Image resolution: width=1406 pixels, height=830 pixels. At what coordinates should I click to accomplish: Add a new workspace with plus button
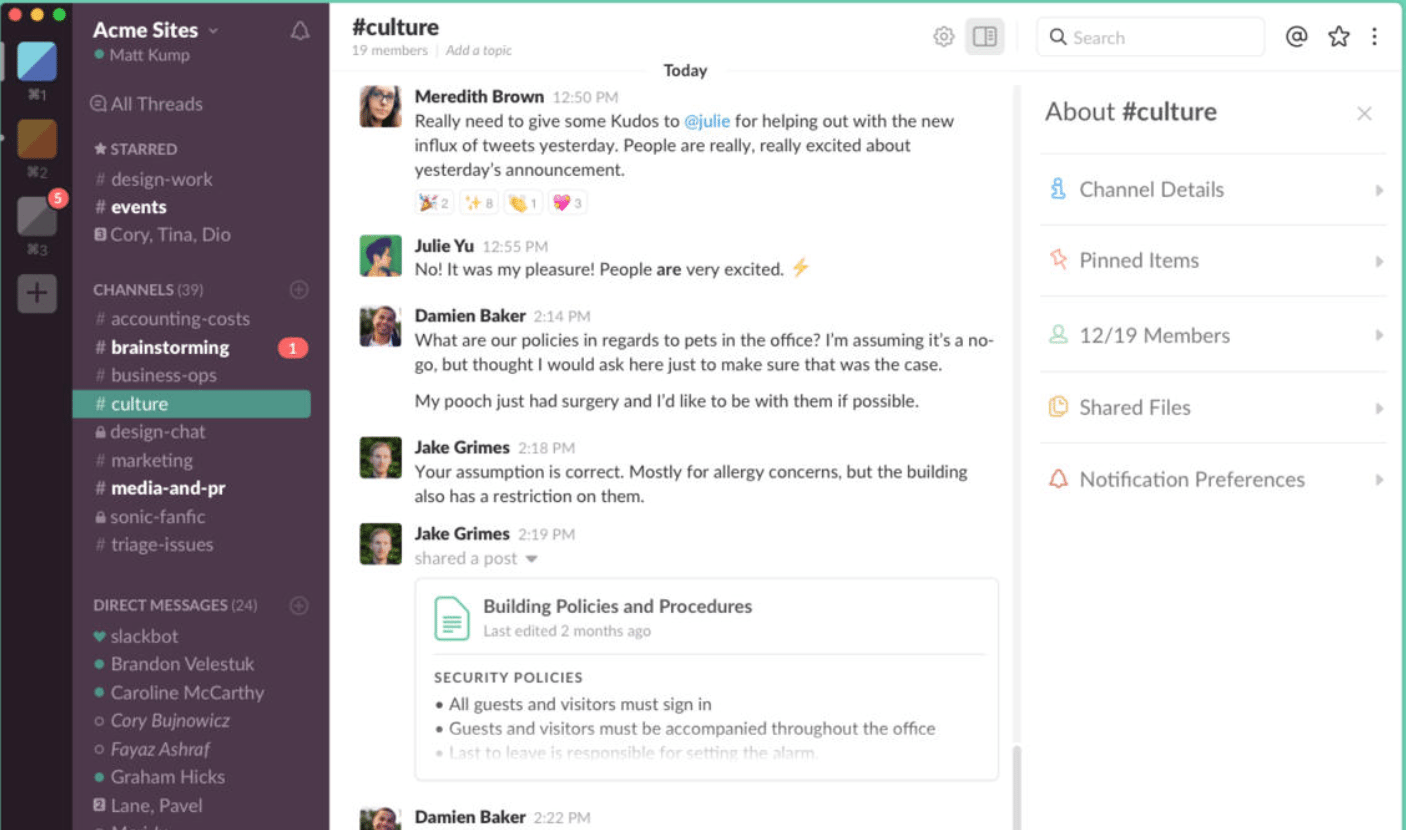36,293
